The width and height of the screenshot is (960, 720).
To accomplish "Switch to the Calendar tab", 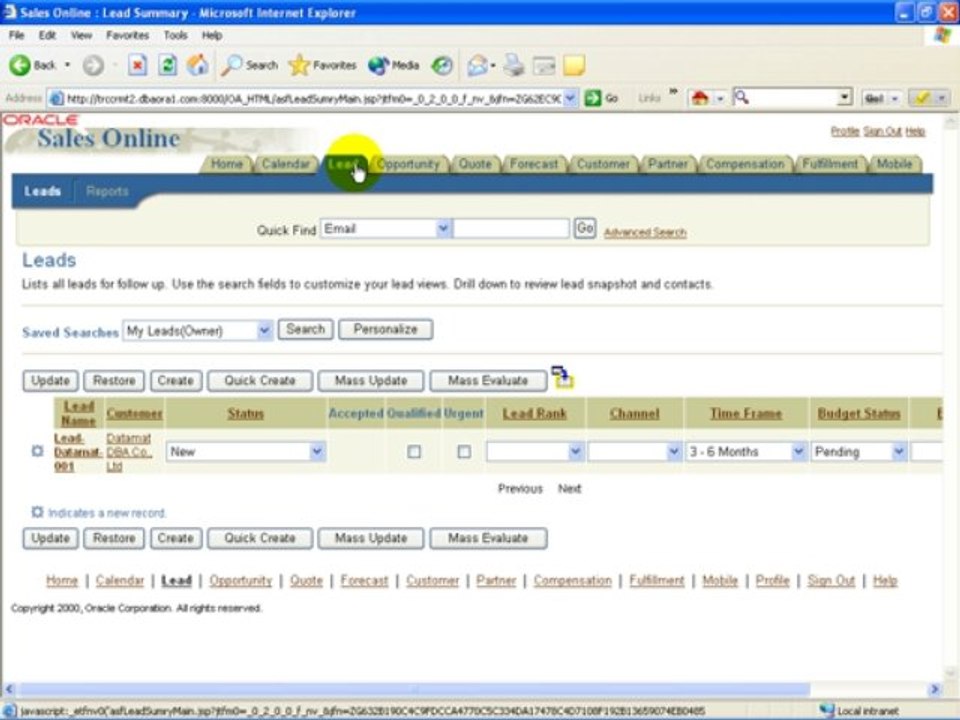I will pos(285,164).
